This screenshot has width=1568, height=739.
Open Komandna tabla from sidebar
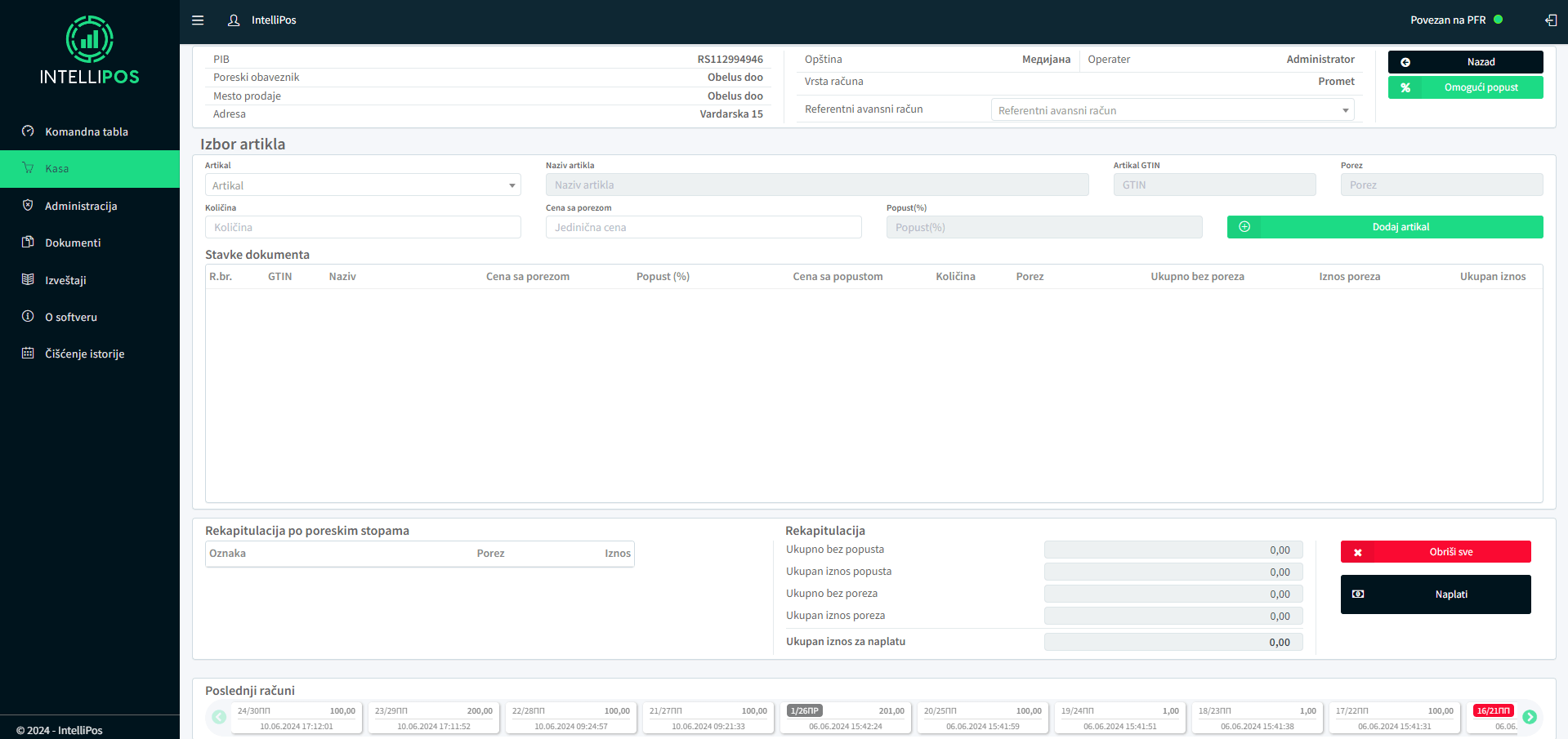(86, 131)
